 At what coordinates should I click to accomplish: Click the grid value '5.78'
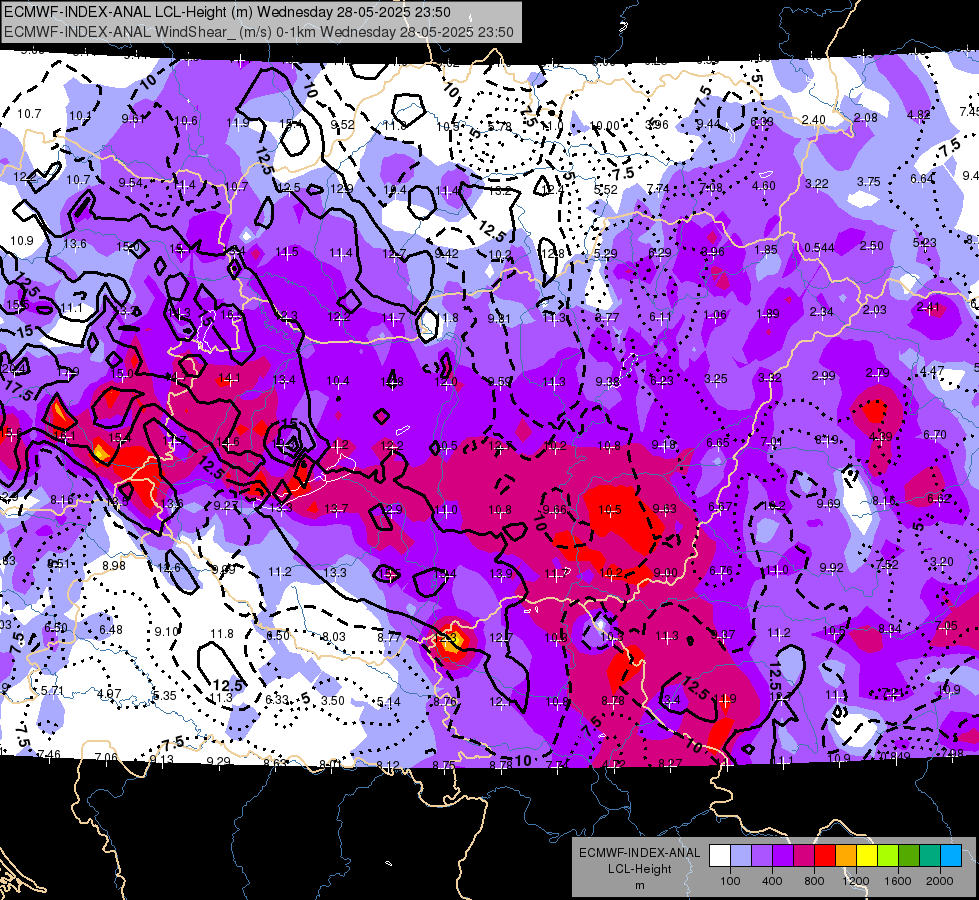(x=499, y=127)
